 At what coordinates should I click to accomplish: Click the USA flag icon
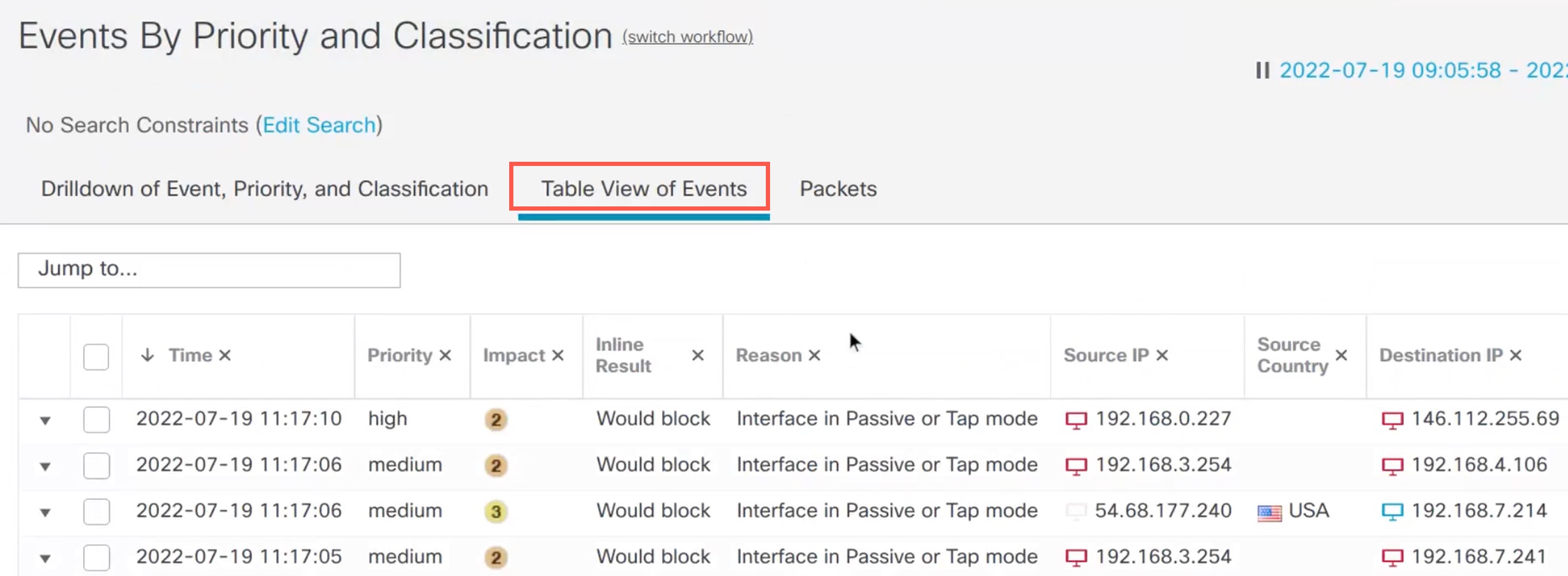click(1269, 513)
